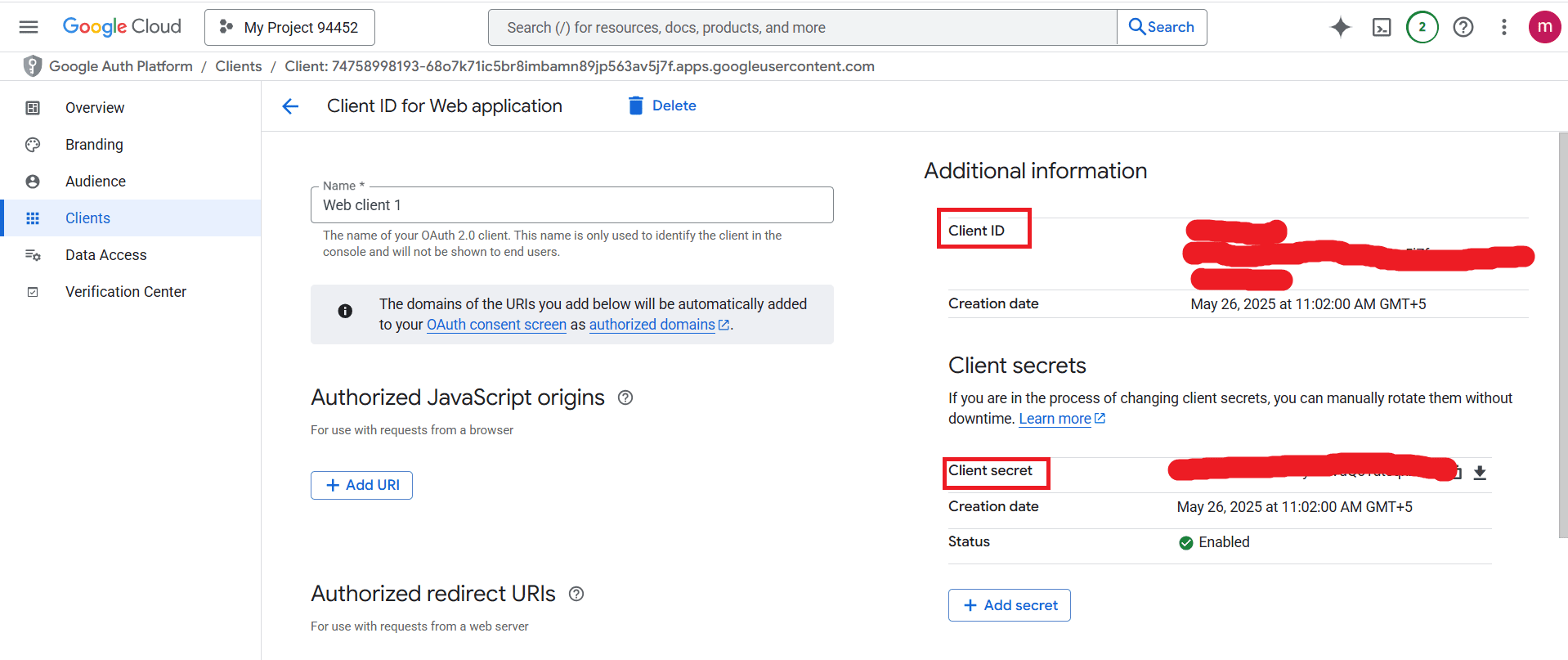Open the OAuth consent screen link
Screen dimensions: 1568x660
[x=496, y=325]
